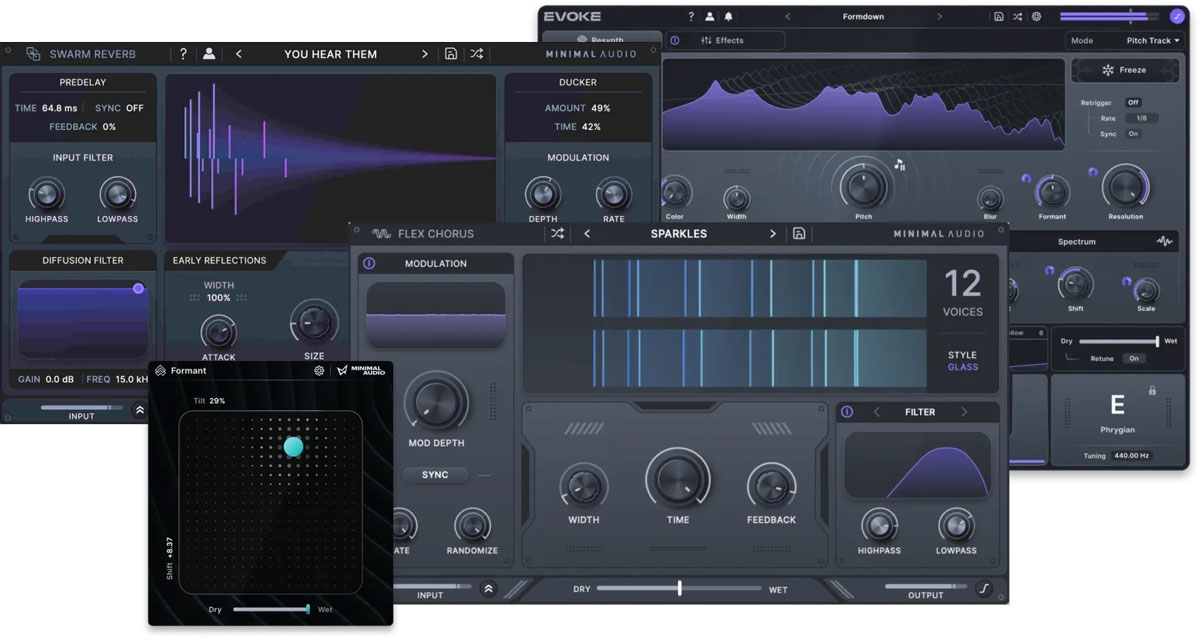Toggle predelay SYNC OFF in Swarm Reverb

point(119,108)
